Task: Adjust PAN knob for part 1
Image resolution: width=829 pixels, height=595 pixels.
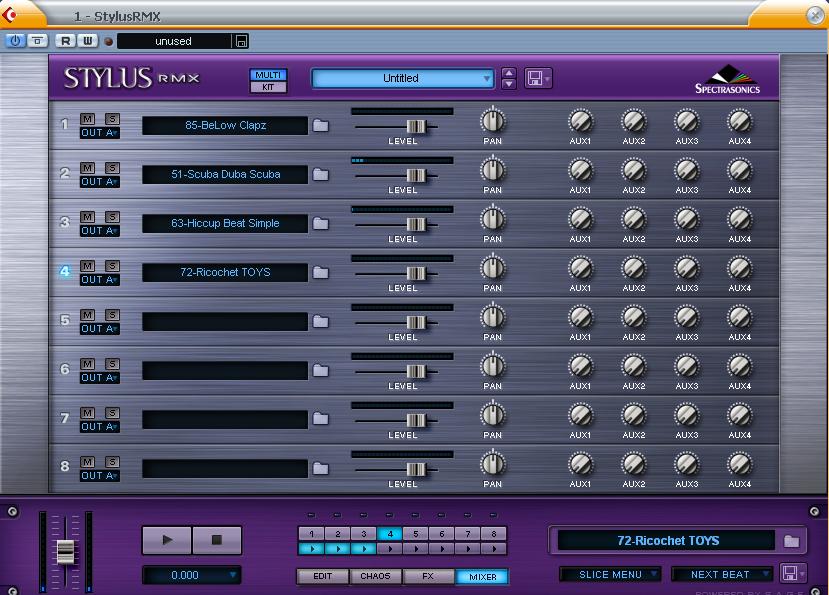Action: (x=492, y=121)
